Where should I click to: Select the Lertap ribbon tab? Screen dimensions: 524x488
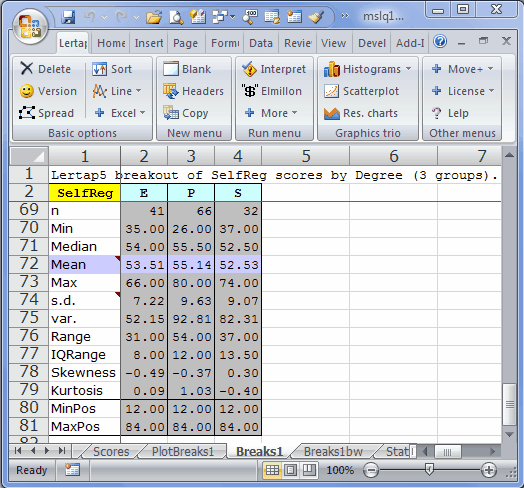73,43
